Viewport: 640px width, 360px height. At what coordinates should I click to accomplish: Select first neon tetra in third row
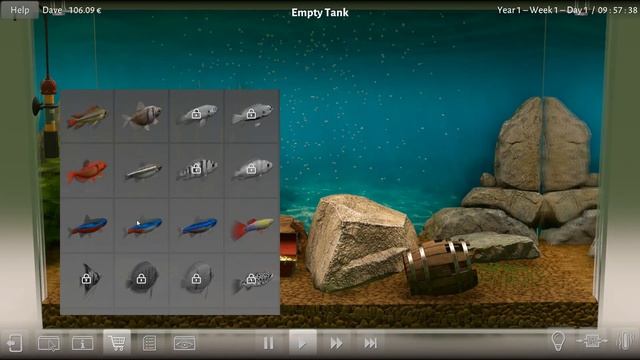point(87,226)
